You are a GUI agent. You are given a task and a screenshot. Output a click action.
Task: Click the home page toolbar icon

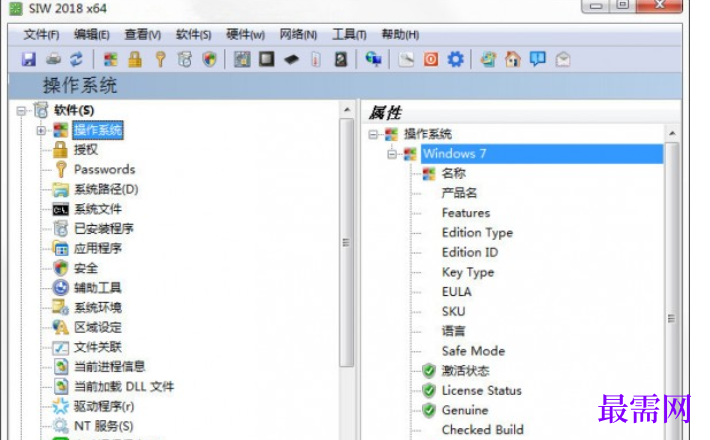click(x=513, y=59)
